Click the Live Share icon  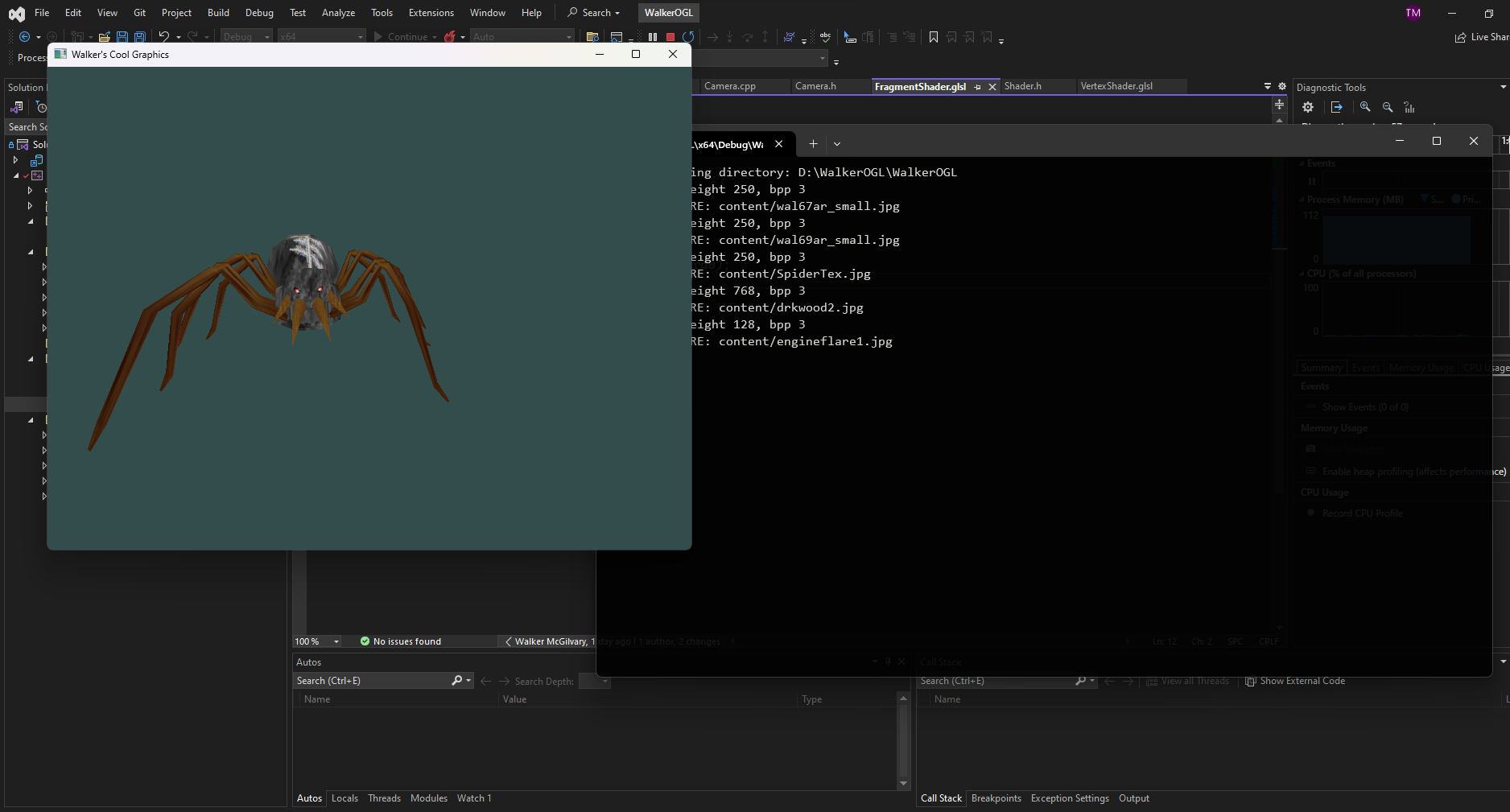pyautogui.click(x=1460, y=37)
